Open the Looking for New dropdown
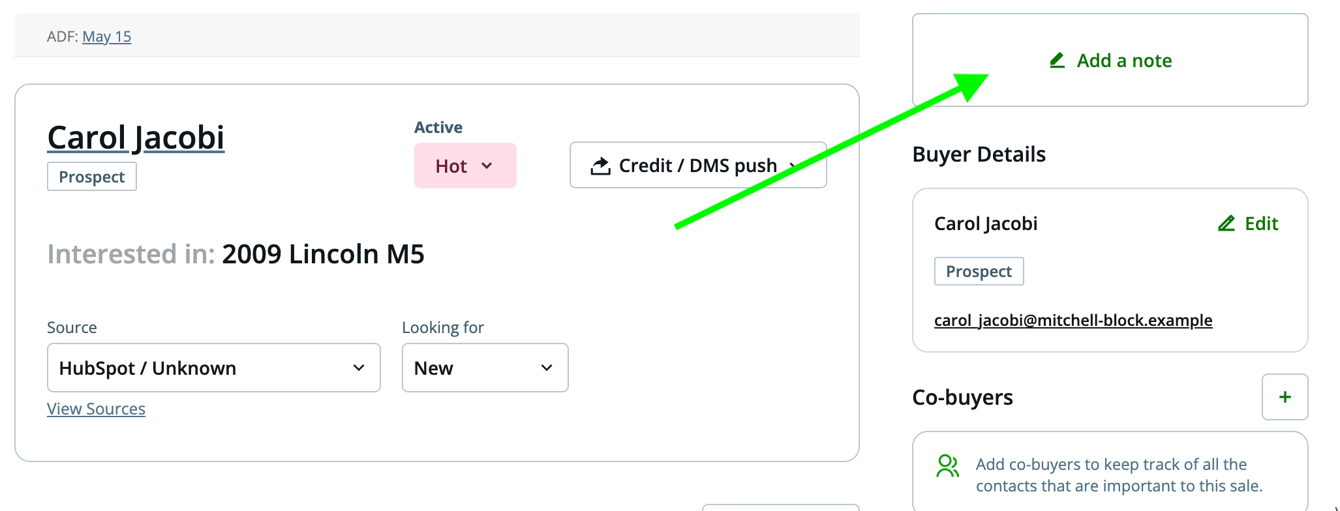Viewport: 1340px width, 511px height. (485, 368)
